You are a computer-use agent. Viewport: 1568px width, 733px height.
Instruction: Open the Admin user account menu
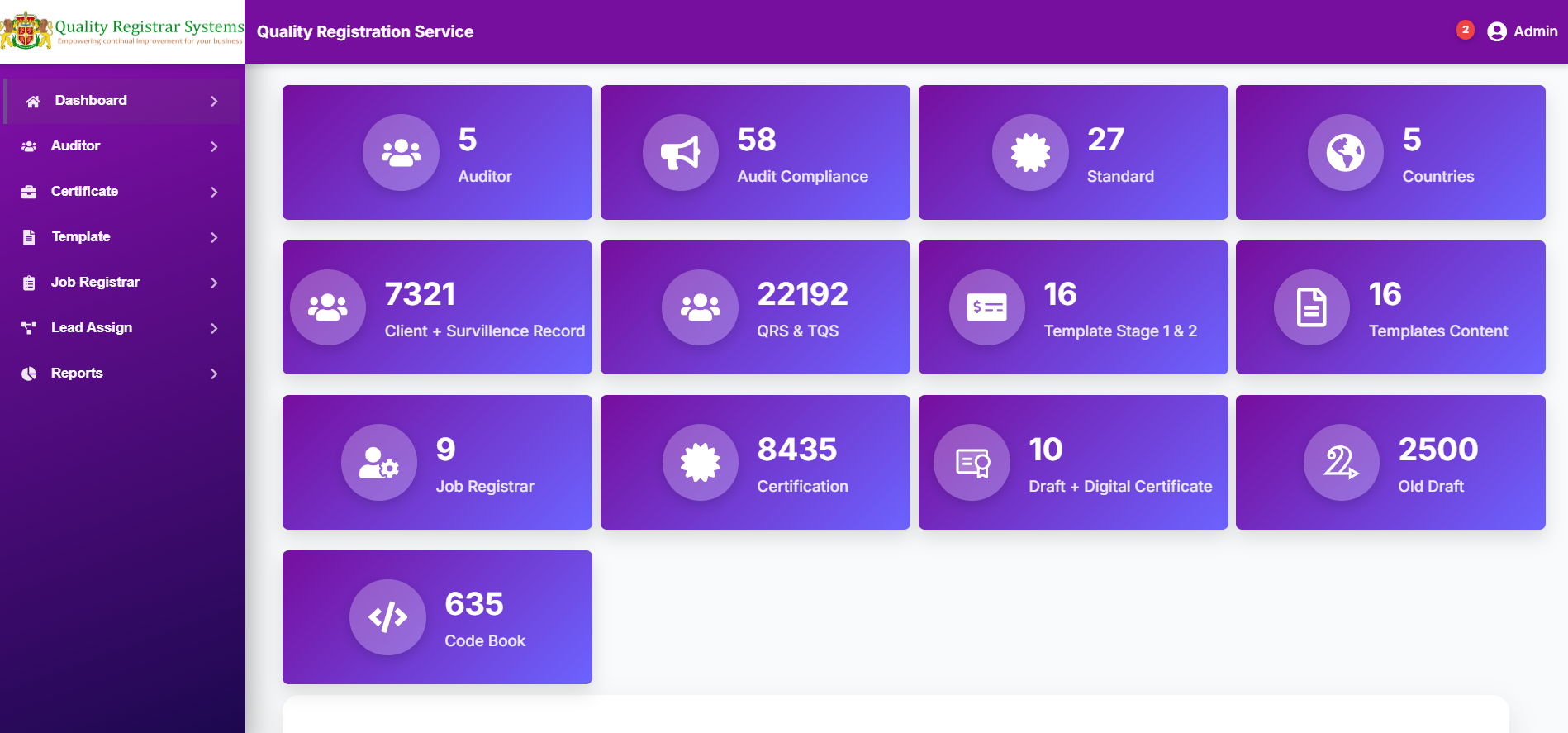point(1523,31)
